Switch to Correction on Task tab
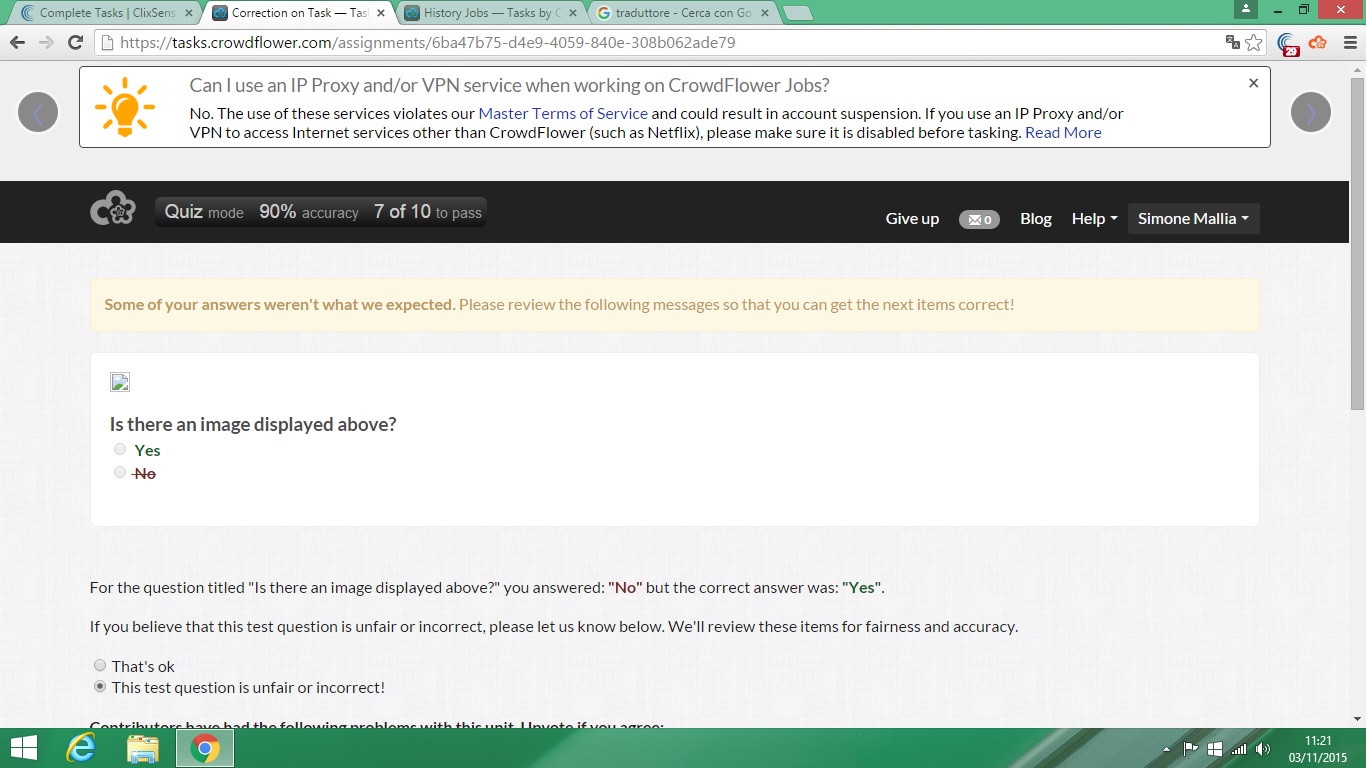The height and width of the screenshot is (768, 1366). coord(298,13)
